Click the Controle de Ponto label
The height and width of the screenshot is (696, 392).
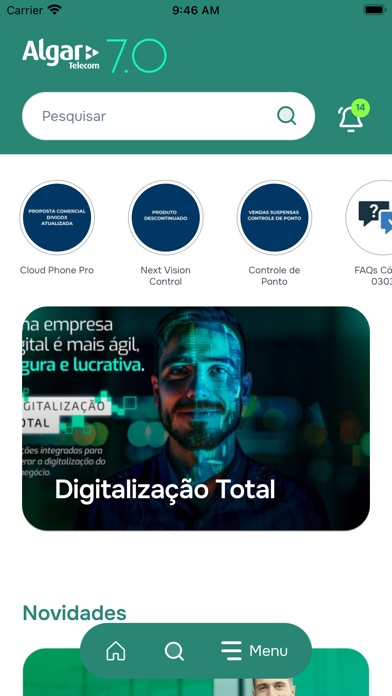pos(274,276)
